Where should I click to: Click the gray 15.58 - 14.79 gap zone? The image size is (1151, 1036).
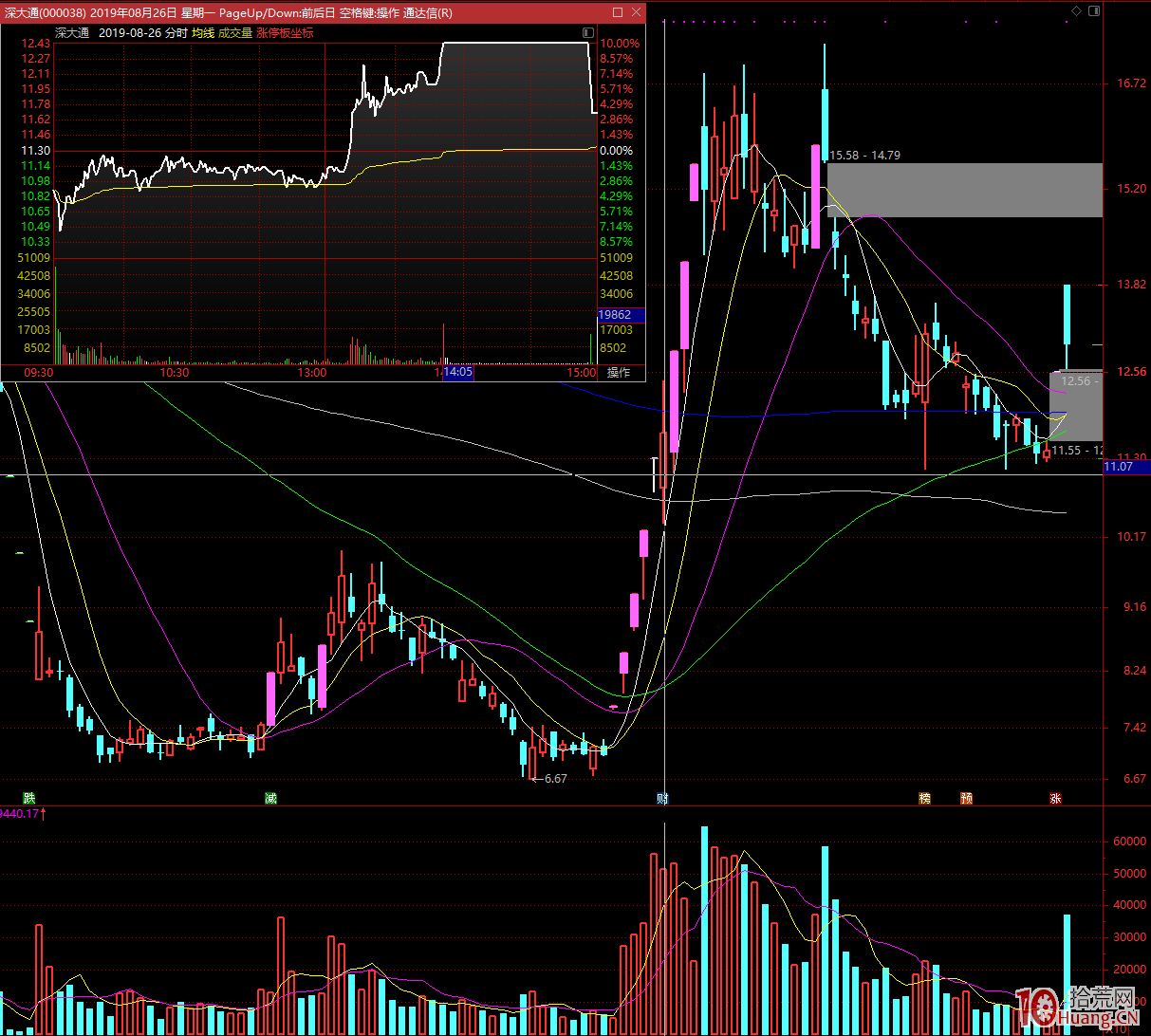tap(964, 190)
